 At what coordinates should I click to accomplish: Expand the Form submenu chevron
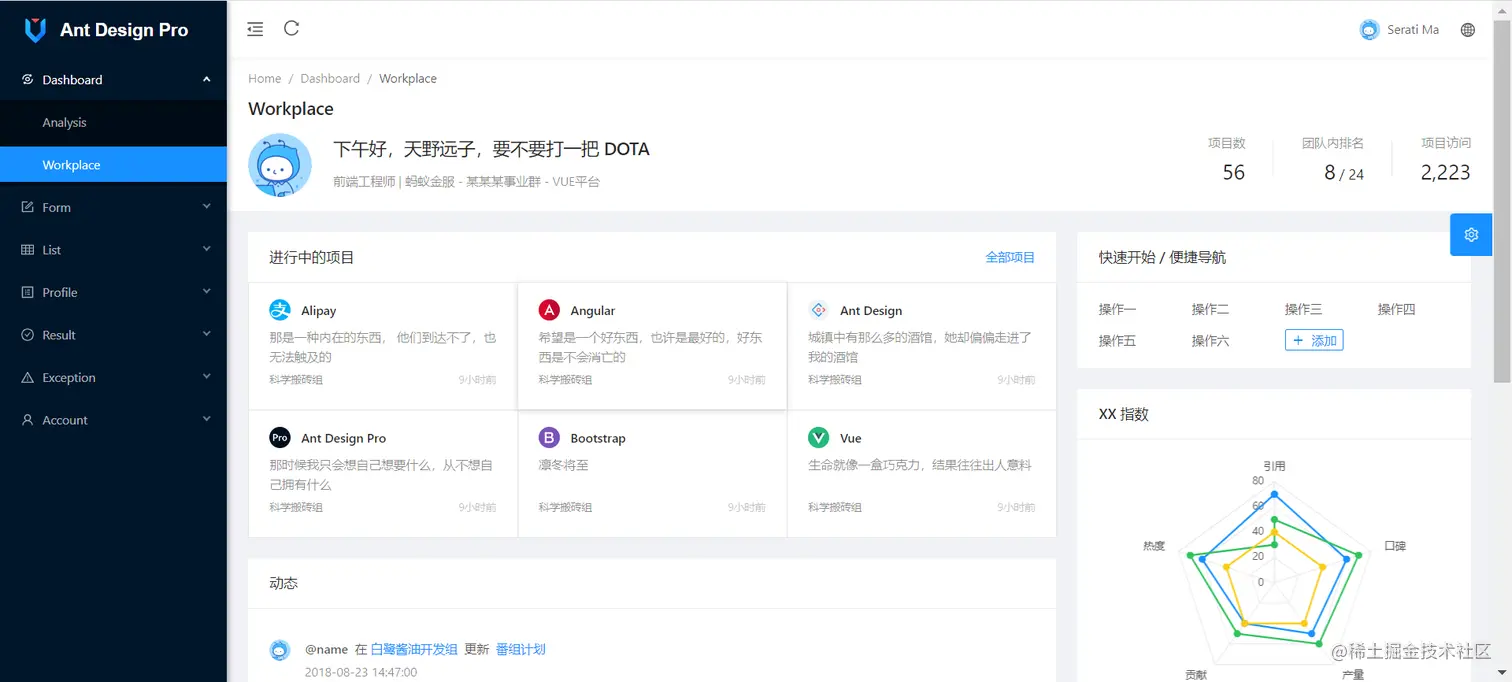pyautogui.click(x=207, y=207)
